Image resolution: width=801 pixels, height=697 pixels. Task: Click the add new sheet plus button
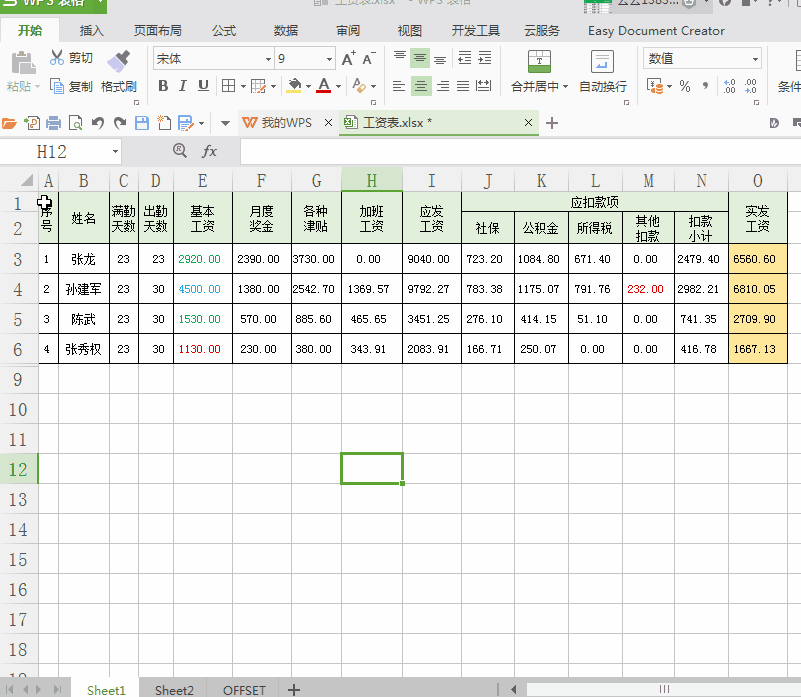point(294,690)
